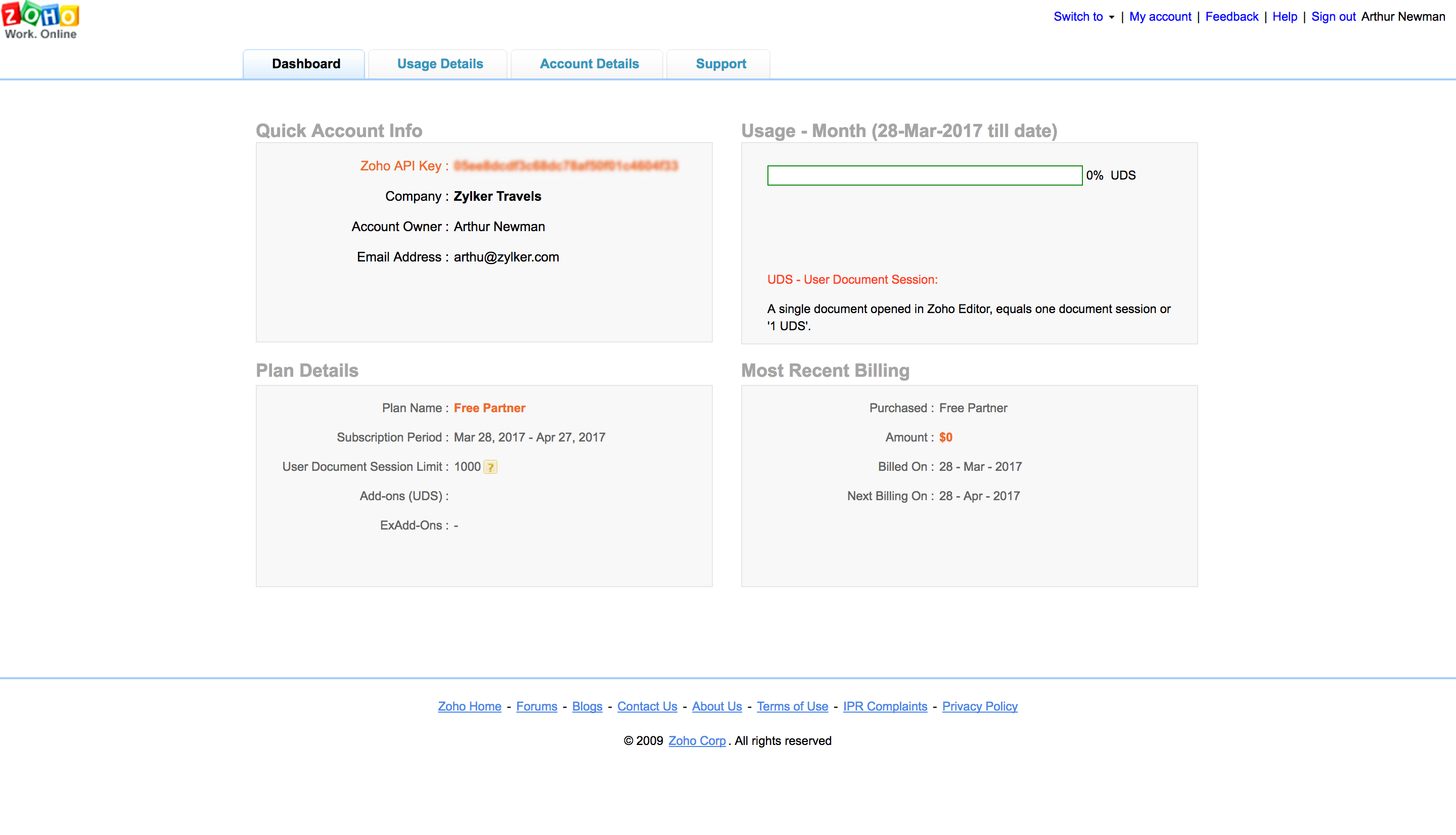This screenshot has width=1456, height=835.
Task: Open the Account Details tab
Action: (x=588, y=64)
